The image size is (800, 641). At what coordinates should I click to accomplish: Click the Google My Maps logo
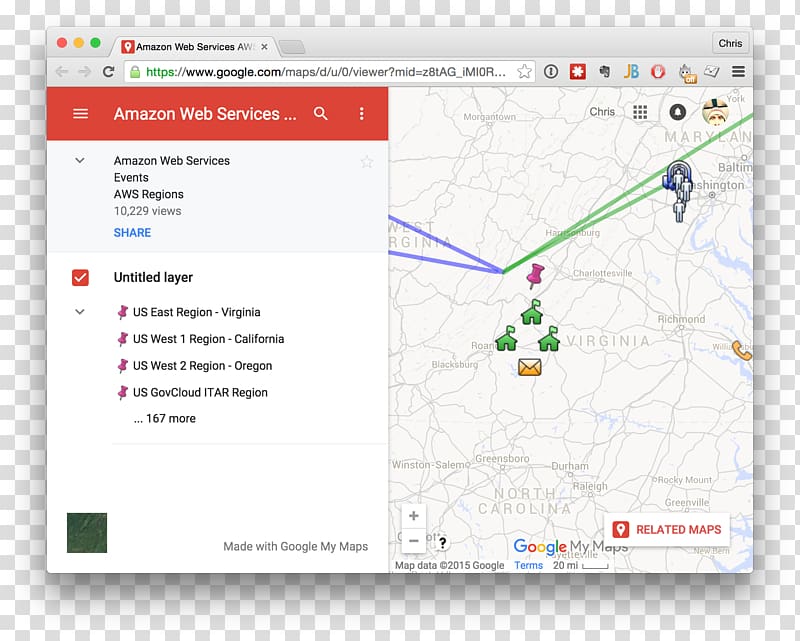tap(570, 547)
